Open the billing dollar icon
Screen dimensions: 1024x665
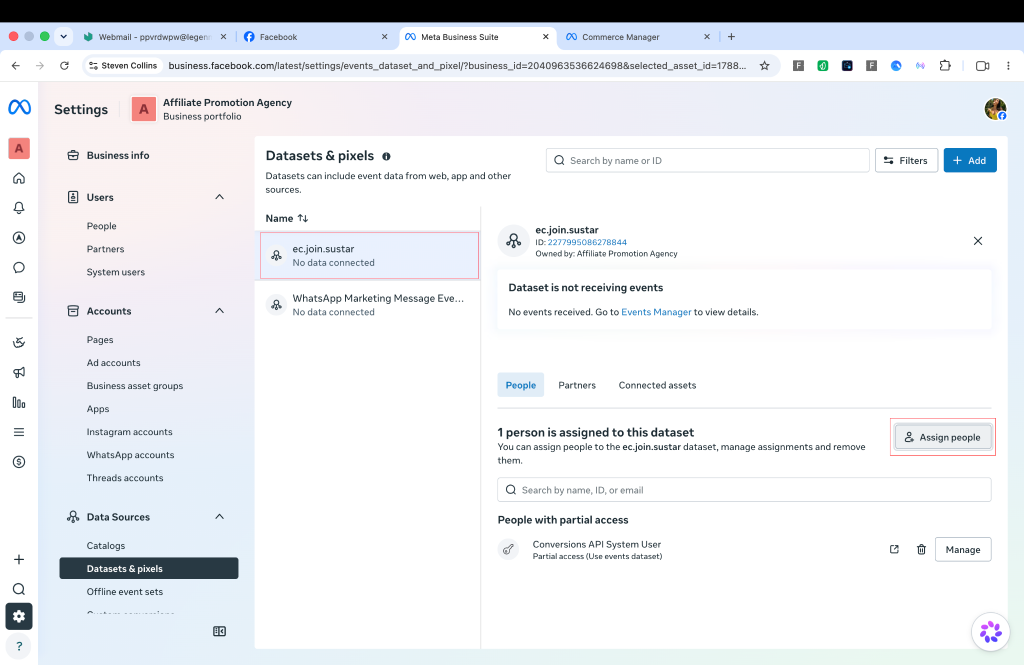tap(19, 462)
